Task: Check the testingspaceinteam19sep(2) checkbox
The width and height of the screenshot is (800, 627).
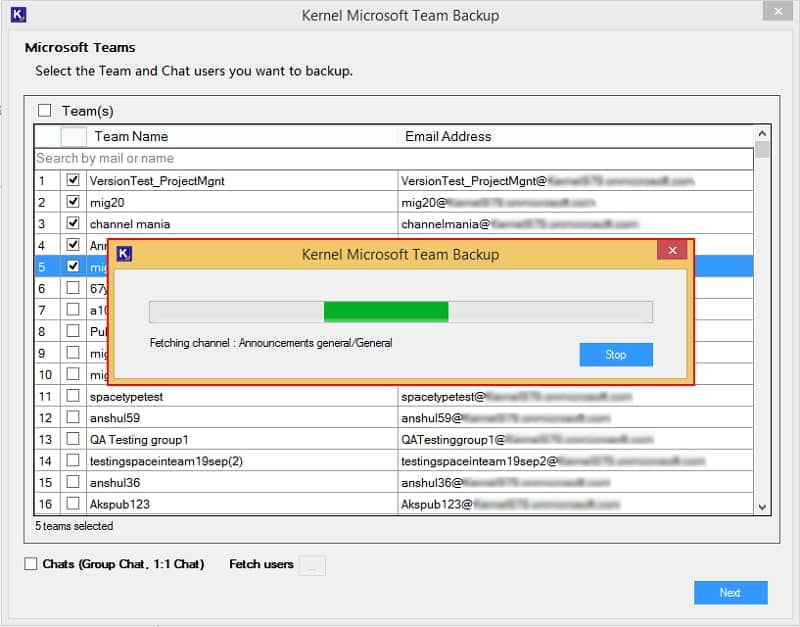Action: (73, 460)
